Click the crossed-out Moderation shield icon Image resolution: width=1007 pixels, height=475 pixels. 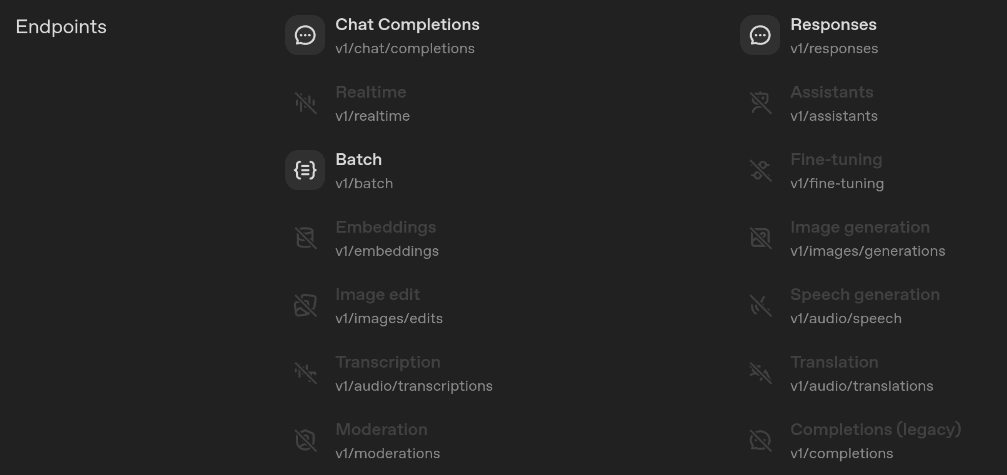click(x=305, y=441)
